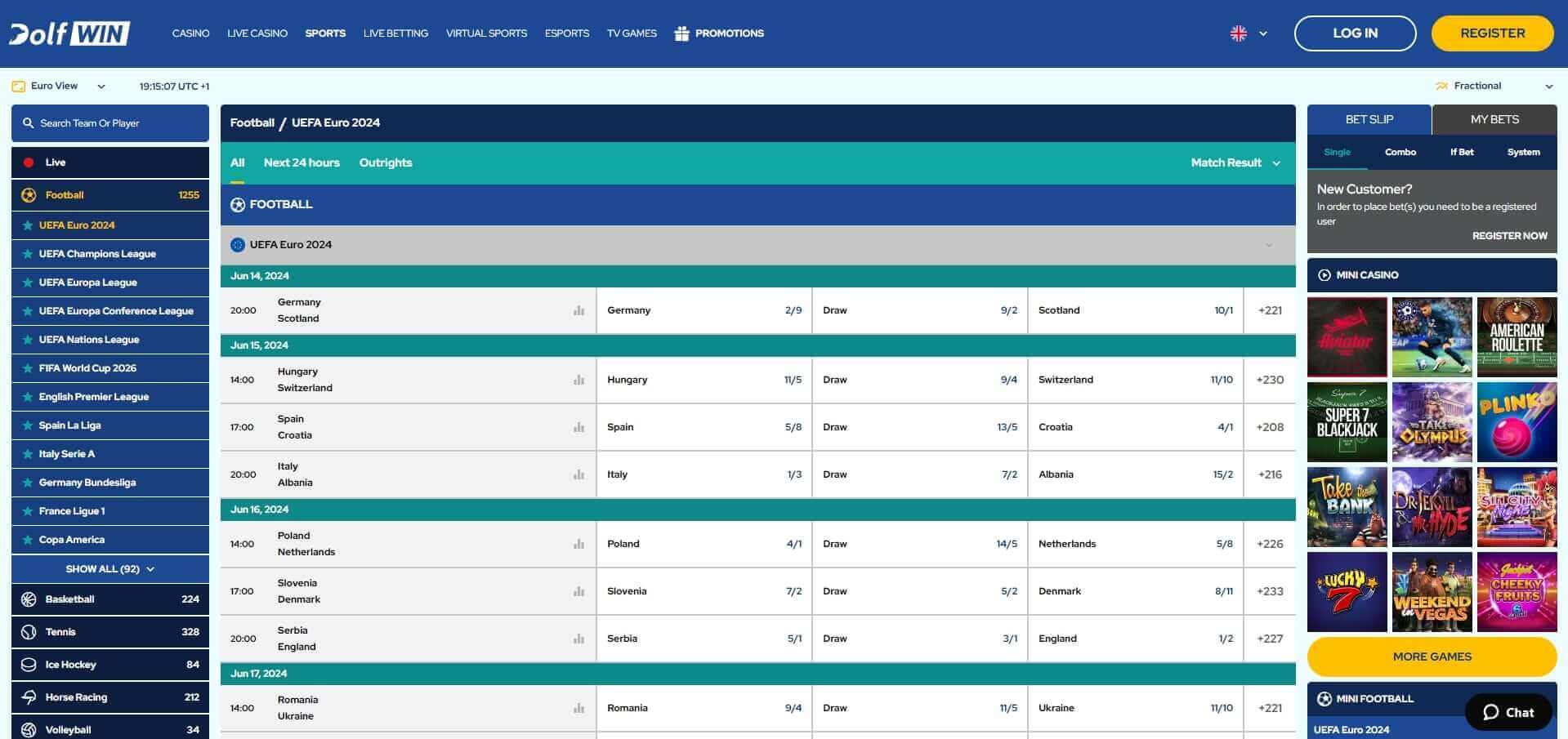Click the yellow REGISTER button
1568x739 pixels.
[x=1492, y=33]
